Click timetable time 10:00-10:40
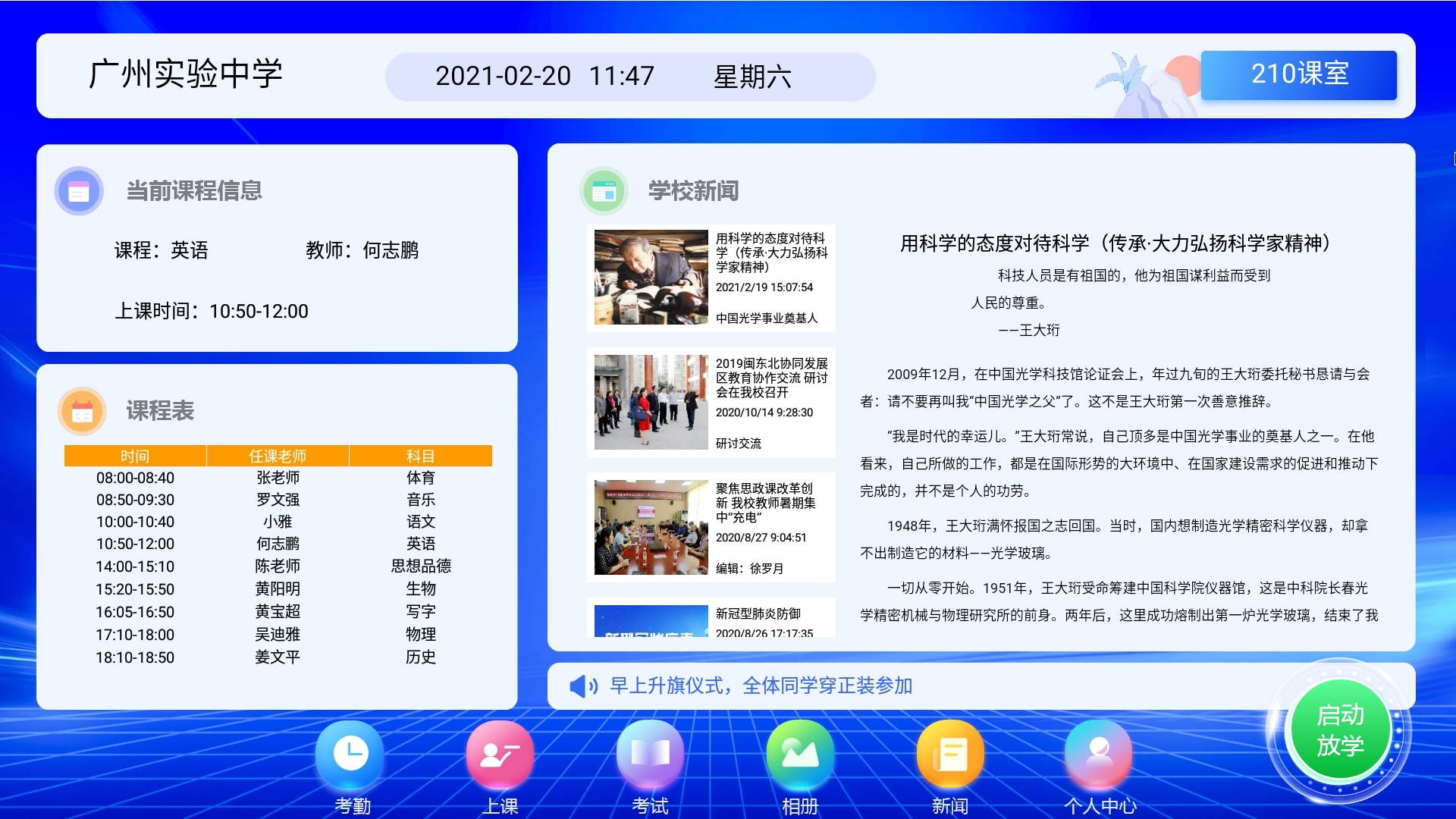This screenshot has width=1456, height=819. point(135,522)
